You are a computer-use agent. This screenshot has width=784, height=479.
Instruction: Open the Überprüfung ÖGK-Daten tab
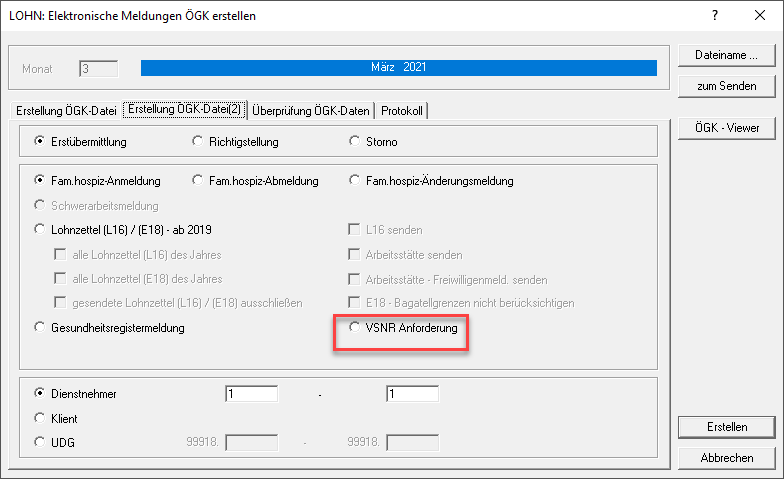tap(311, 110)
